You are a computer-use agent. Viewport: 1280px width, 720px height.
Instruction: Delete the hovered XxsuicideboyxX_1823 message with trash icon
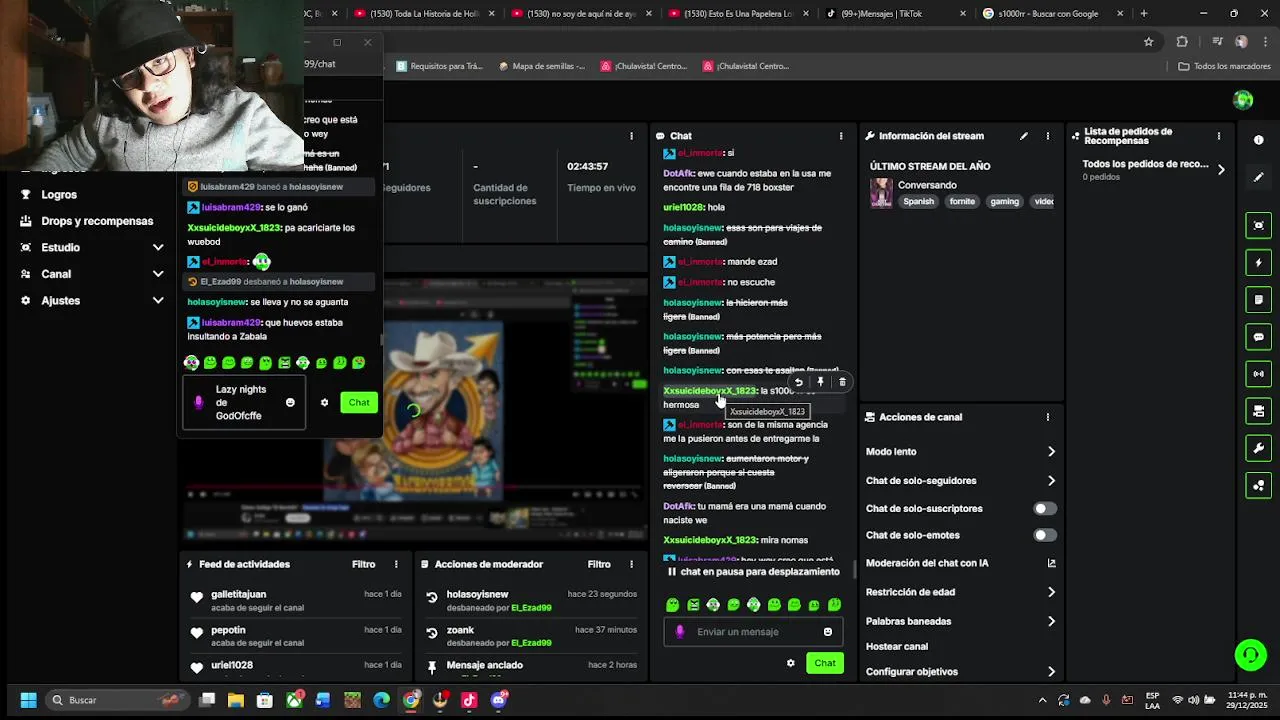842,382
